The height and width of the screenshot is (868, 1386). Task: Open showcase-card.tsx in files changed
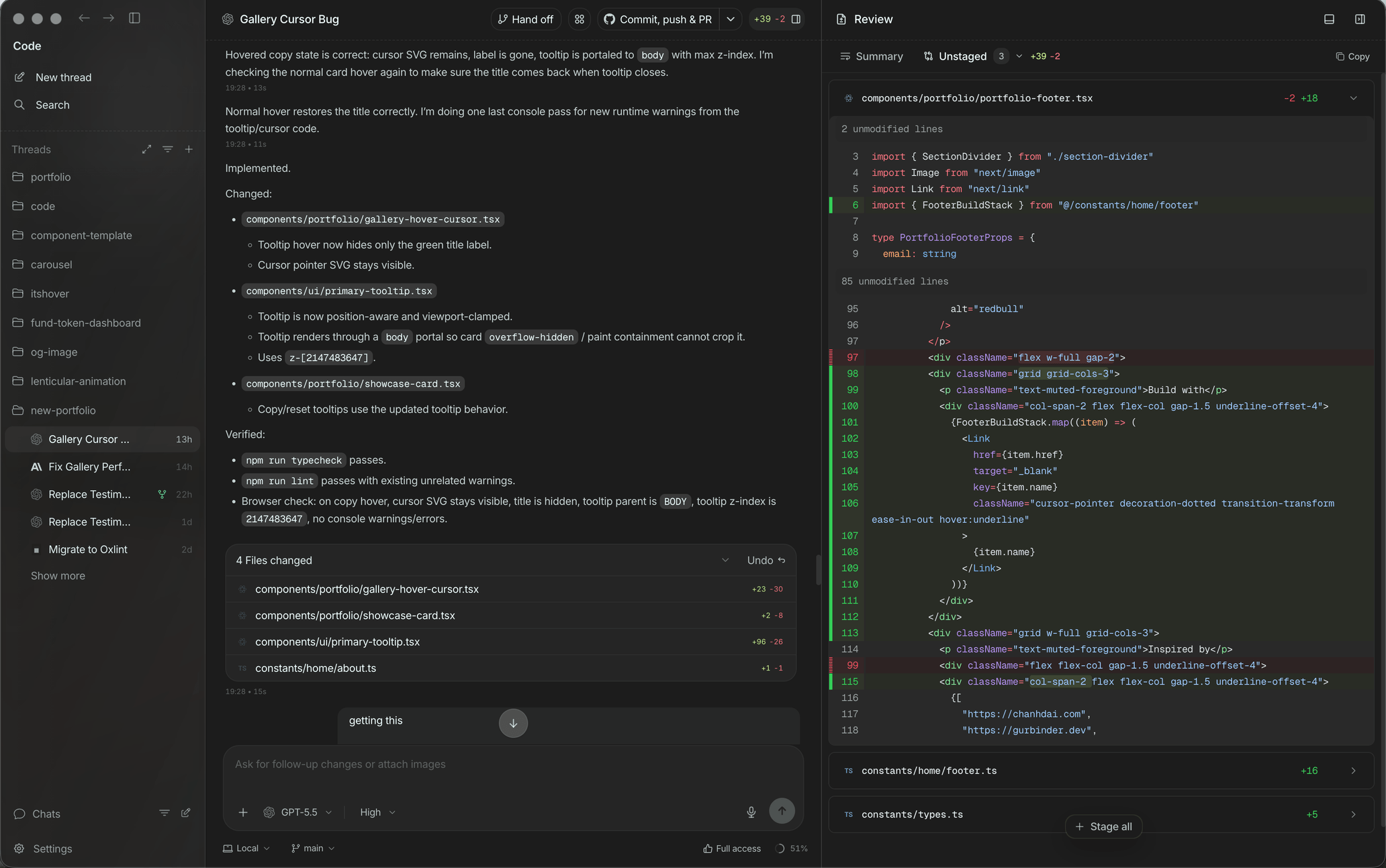point(511,616)
